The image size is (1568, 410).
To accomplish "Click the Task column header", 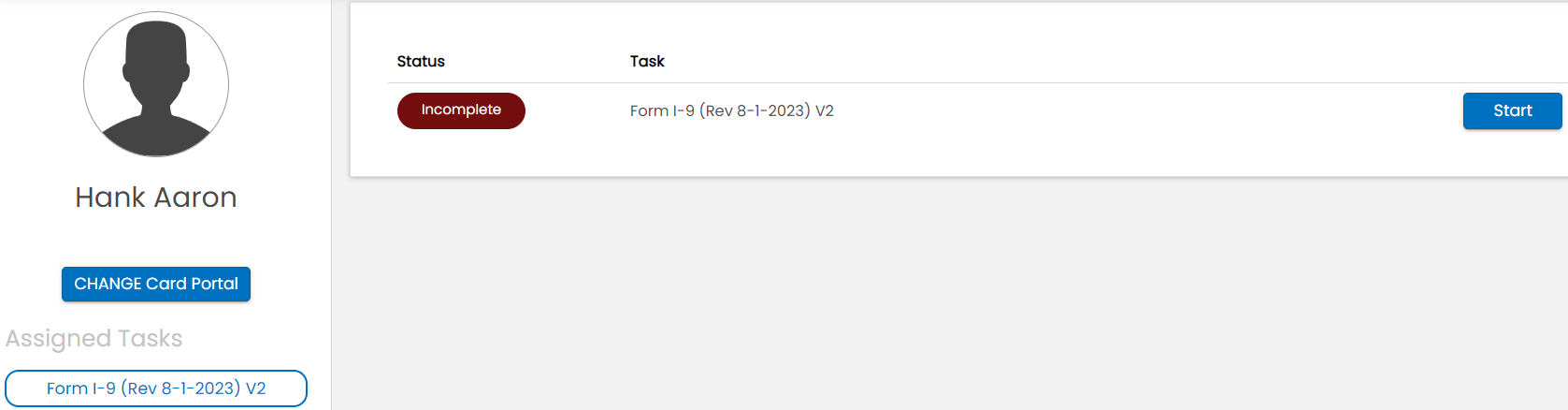I will point(647,61).
